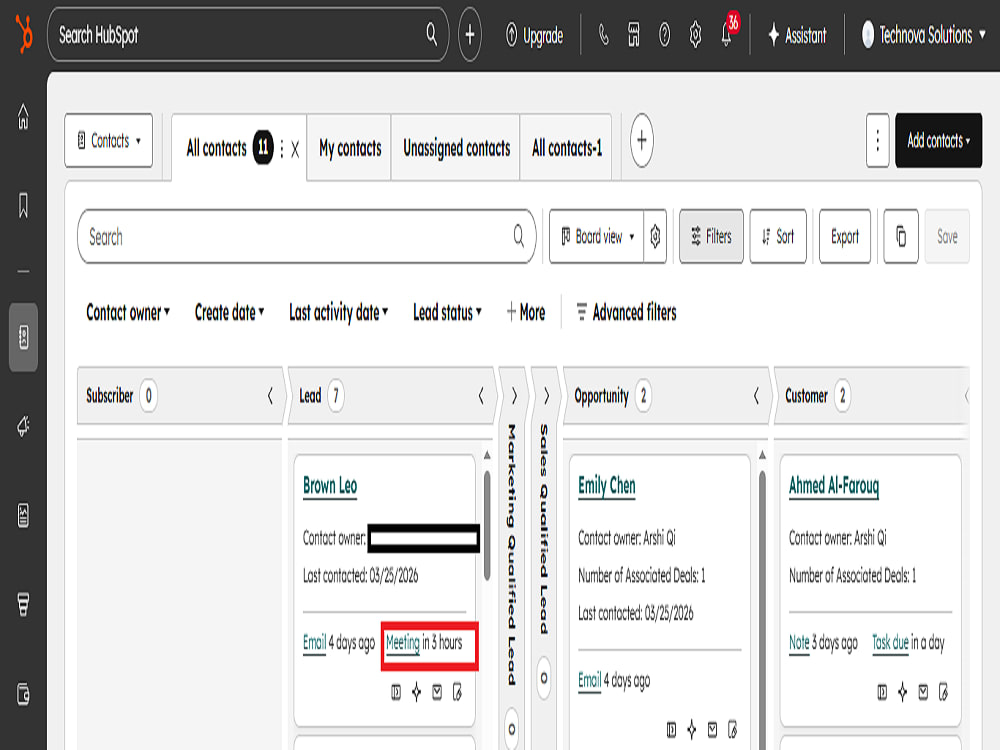Open All contacts tab options menu
1000x750 pixels.
pyautogui.click(x=282, y=149)
